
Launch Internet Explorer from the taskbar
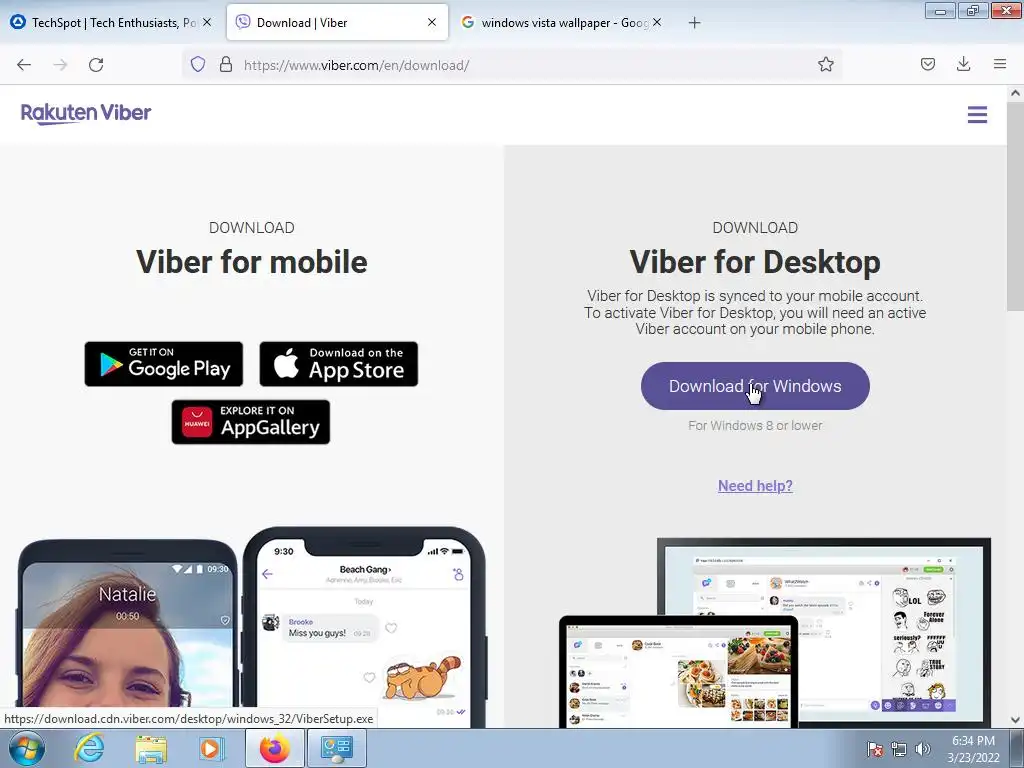(x=89, y=748)
